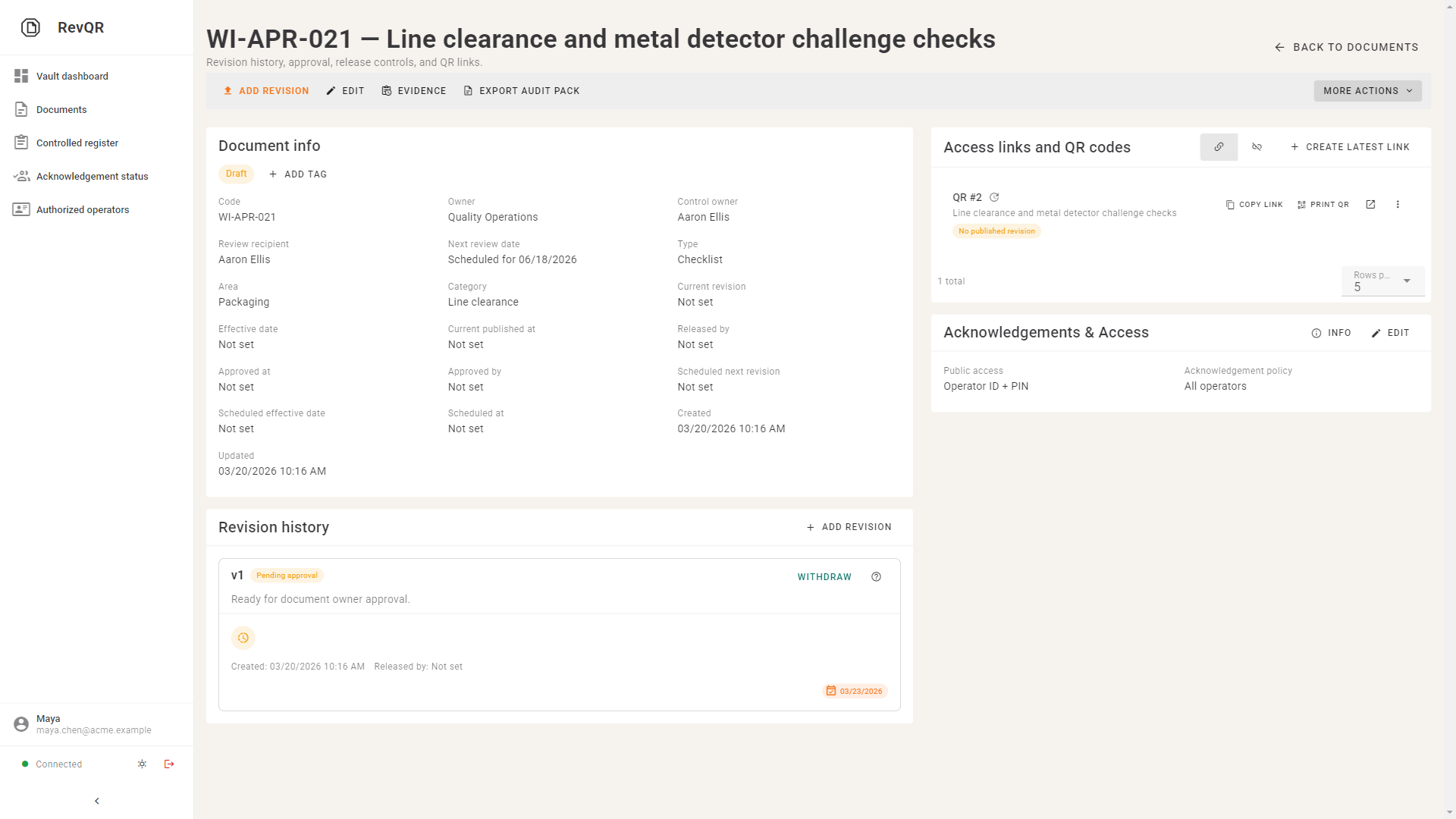Enable the active link filter toggle
This screenshot has height=819, width=1456.
[x=1219, y=147]
